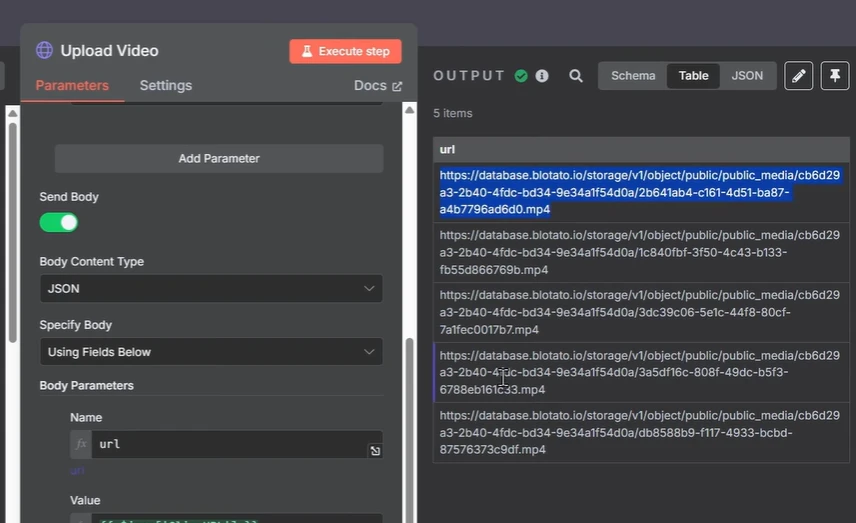Click the URL ending 87576373c9df.mp4
The image size is (856, 523).
tap(640, 432)
